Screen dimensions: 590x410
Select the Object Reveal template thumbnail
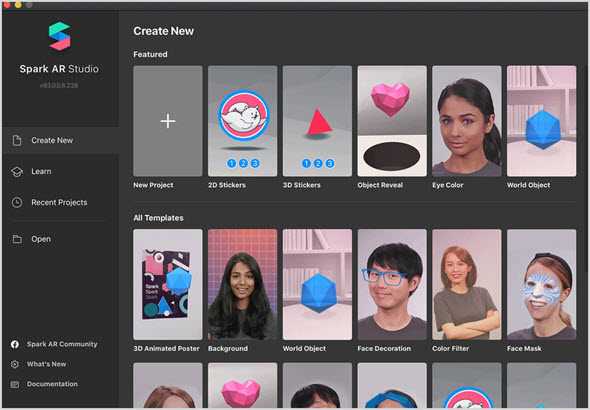click(392, 121)
